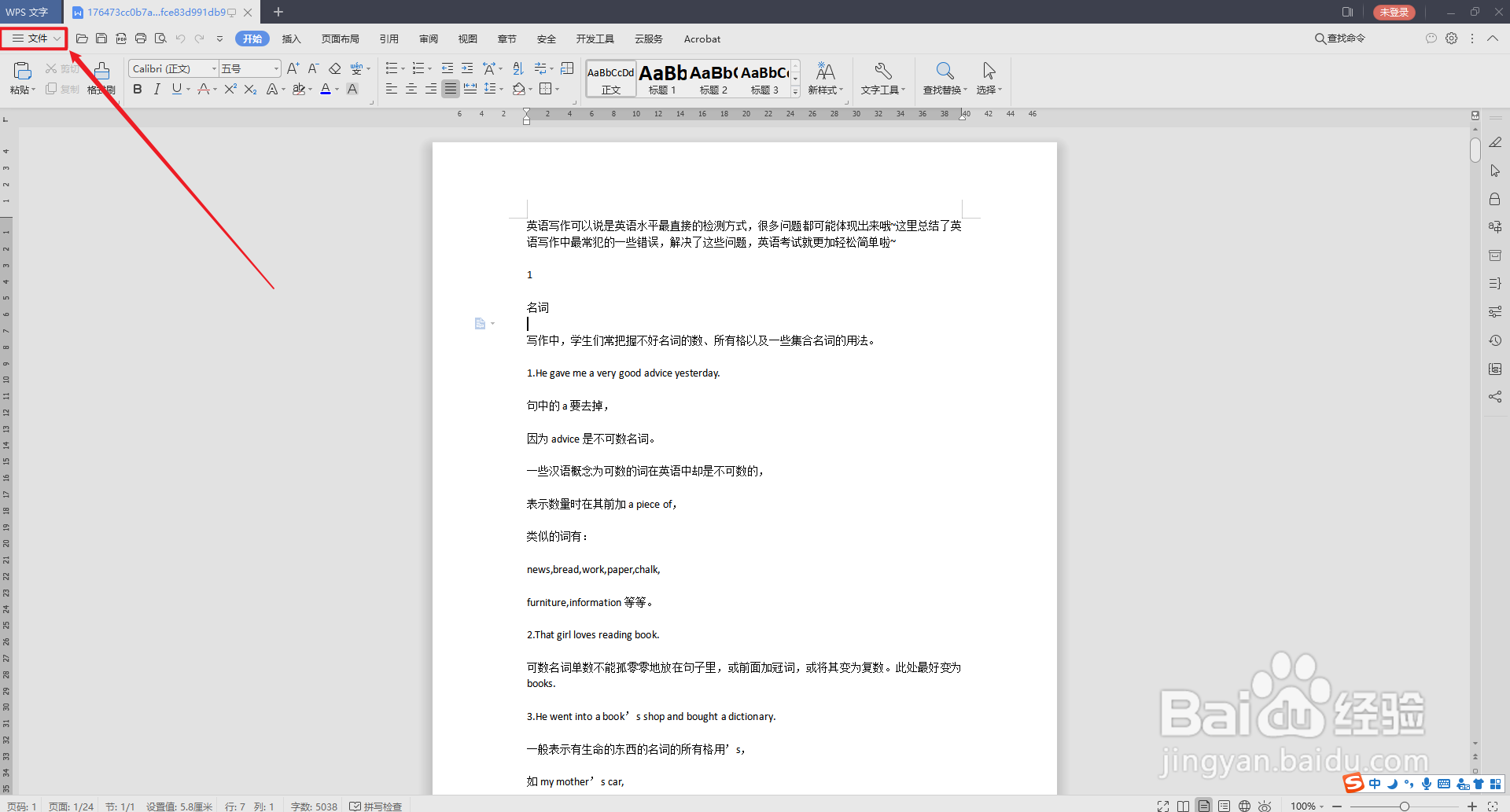This screenshot has height=812, width=1510.
Task: Switch to the 插入 Insert tab
Action: coord(291,39)
